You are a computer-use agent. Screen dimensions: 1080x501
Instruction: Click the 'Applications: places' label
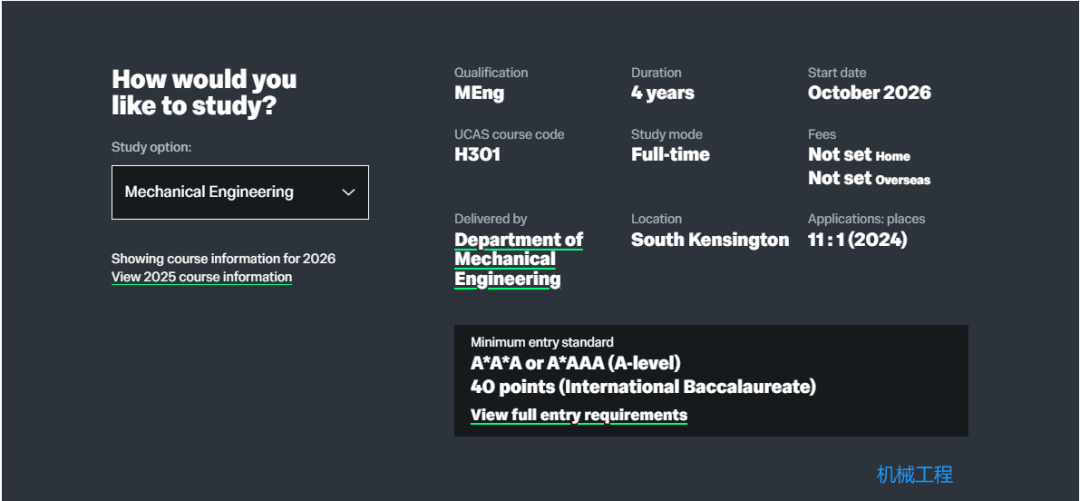[866, 219]
